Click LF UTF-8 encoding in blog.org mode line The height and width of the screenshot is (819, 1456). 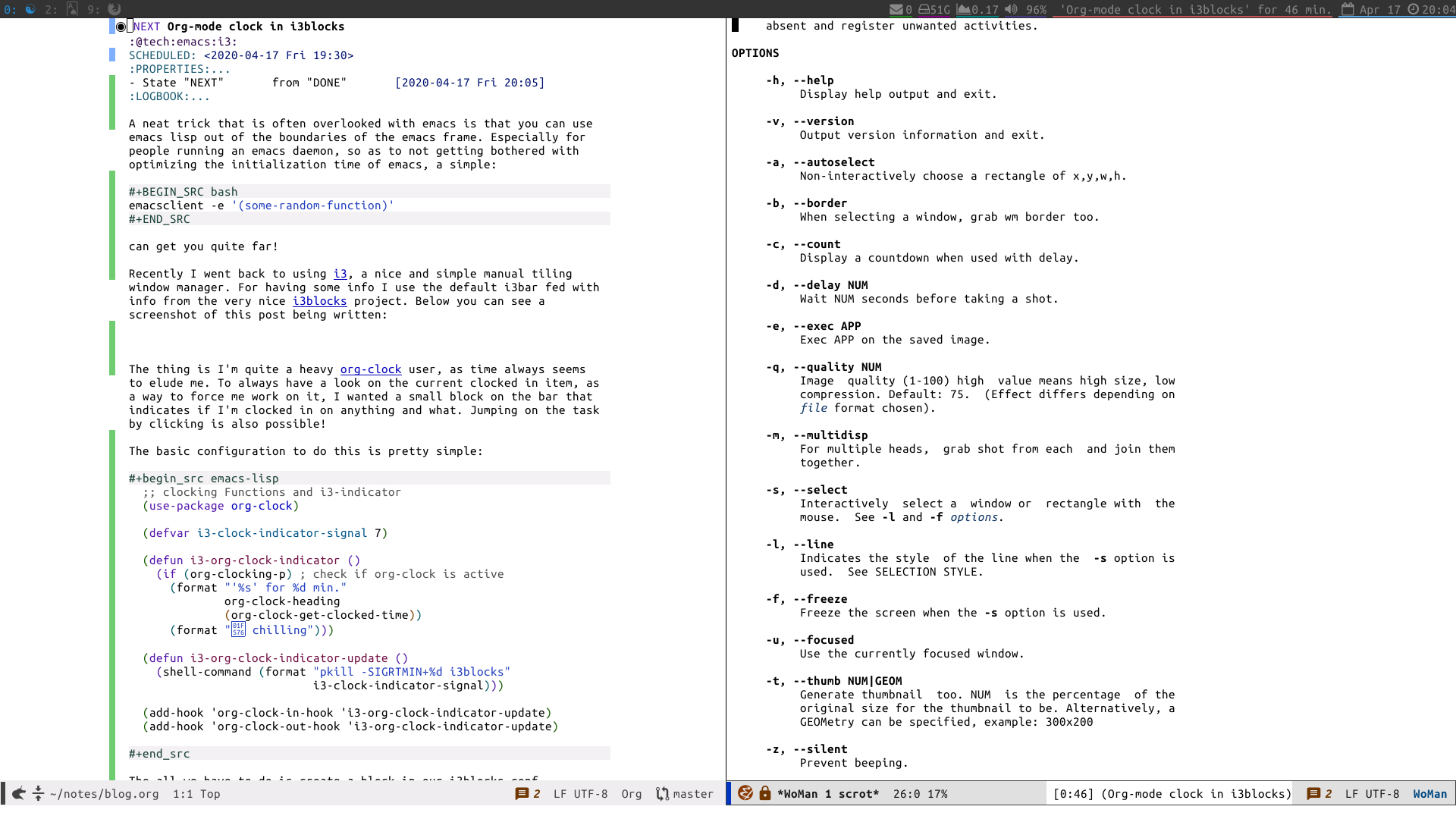(580, 794)
